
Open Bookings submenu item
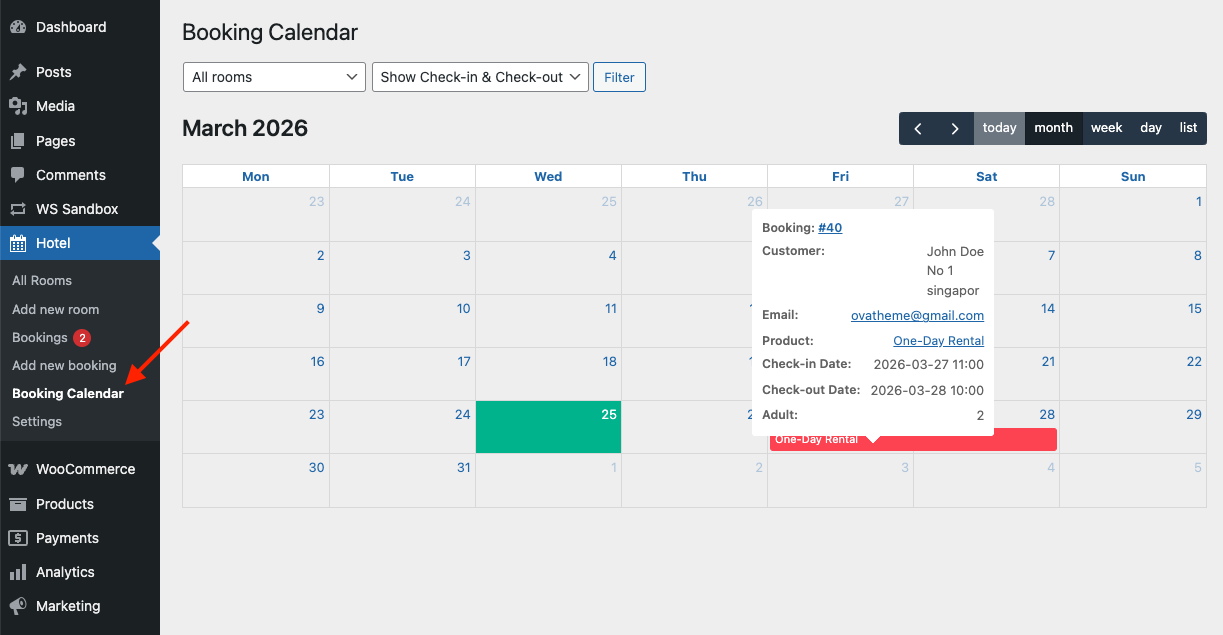[40, 337]
